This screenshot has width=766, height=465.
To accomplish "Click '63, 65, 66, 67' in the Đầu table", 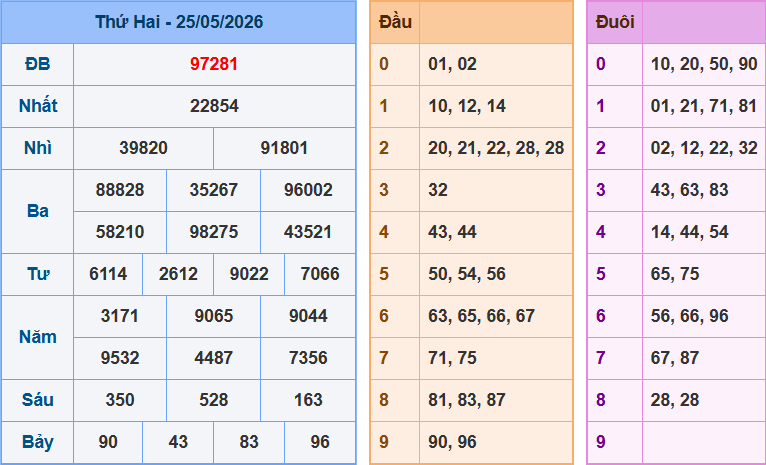I will [x=482, y=316].
